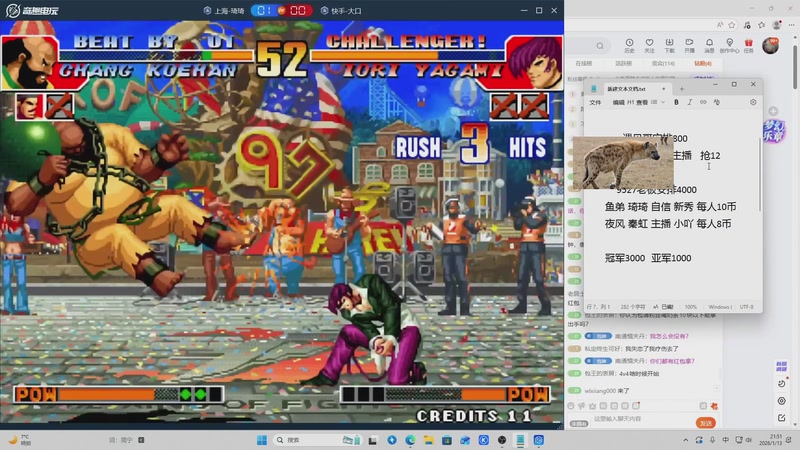This screenshot has height=450, width=800.
Task: Click the 高德电玩 logo in emulator title bar
Action: tap(32, 10)
